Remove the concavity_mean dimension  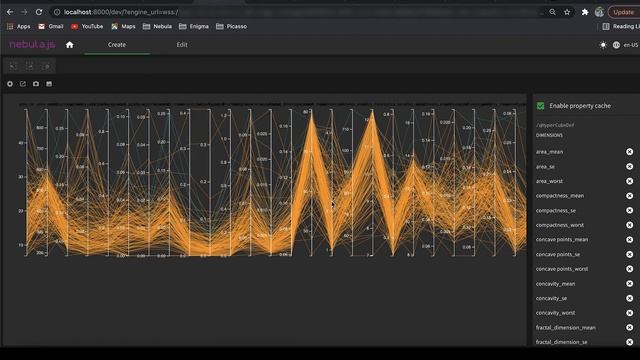(x=629, y=284)
